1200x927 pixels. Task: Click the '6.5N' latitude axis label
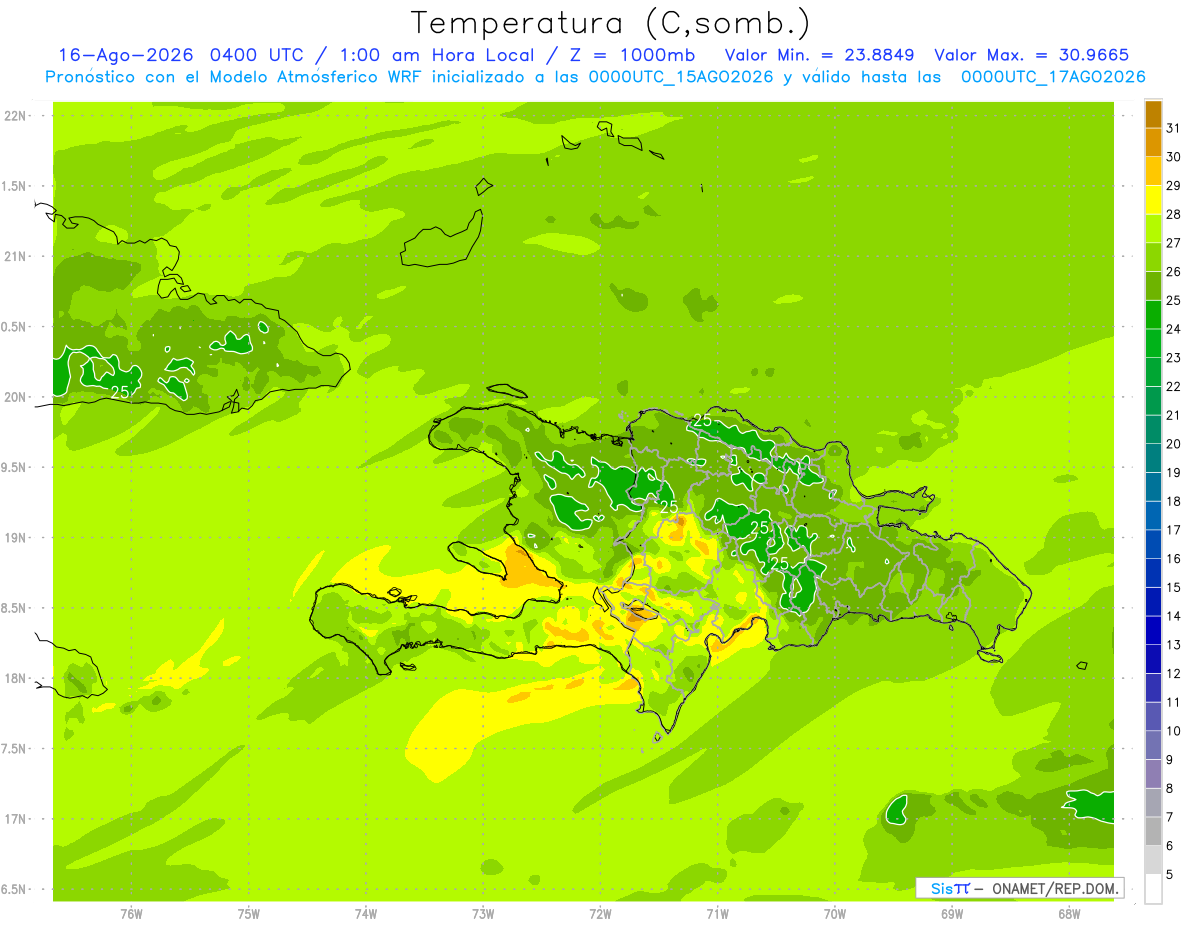click(x=15, y=889)
